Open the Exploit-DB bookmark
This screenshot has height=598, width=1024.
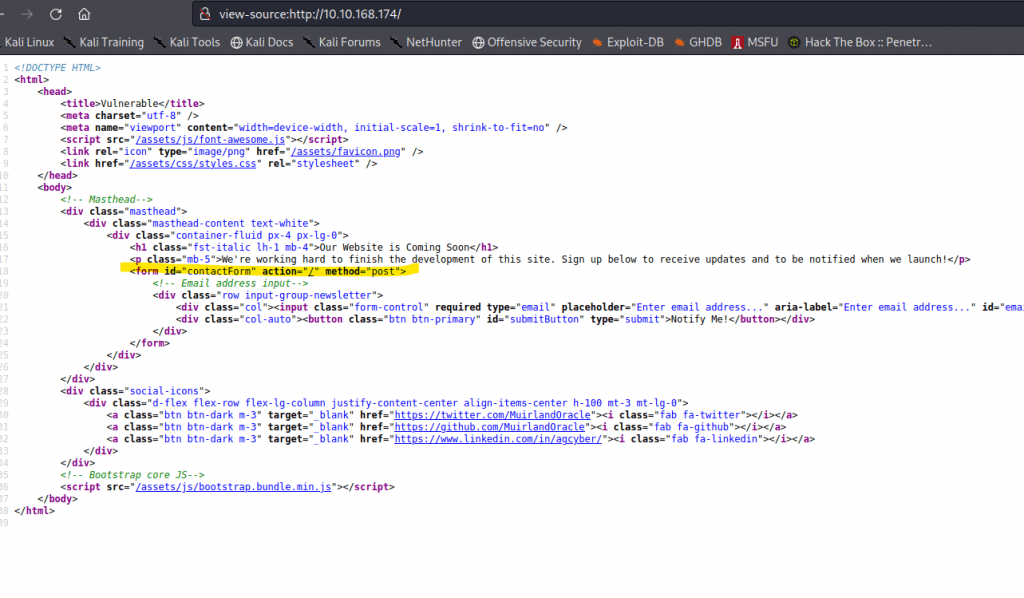coord(628,42)
